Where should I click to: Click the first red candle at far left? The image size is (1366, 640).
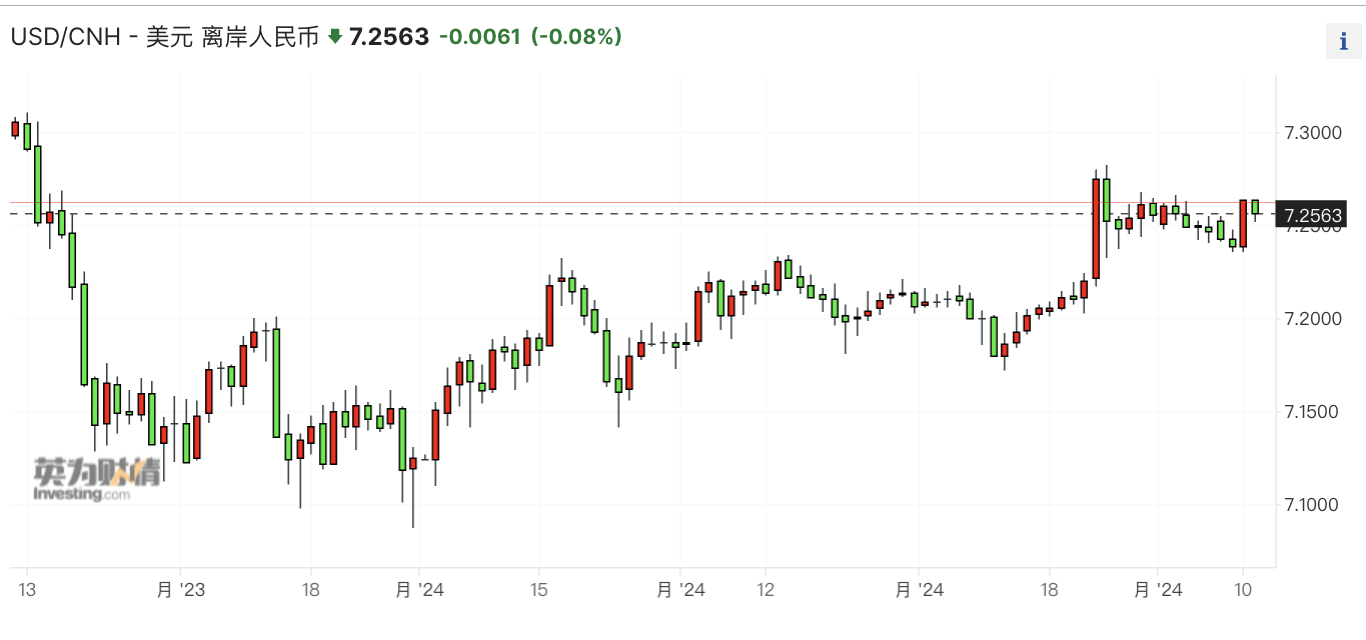[x=15, y=128]
